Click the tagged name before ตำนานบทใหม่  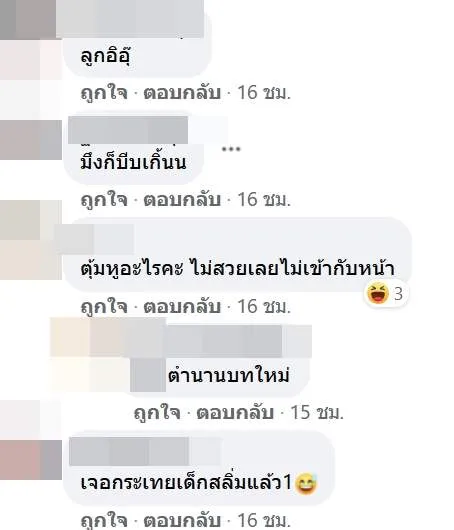point(148,375)
